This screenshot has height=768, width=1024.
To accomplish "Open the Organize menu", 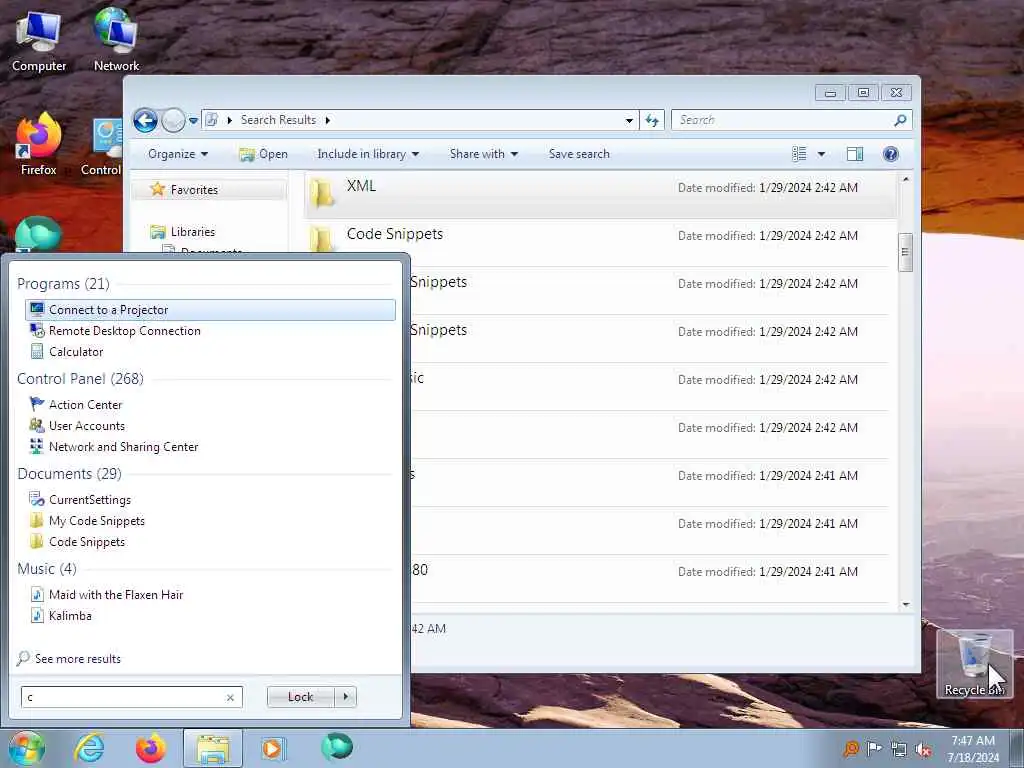I will [x=178, y=154].
